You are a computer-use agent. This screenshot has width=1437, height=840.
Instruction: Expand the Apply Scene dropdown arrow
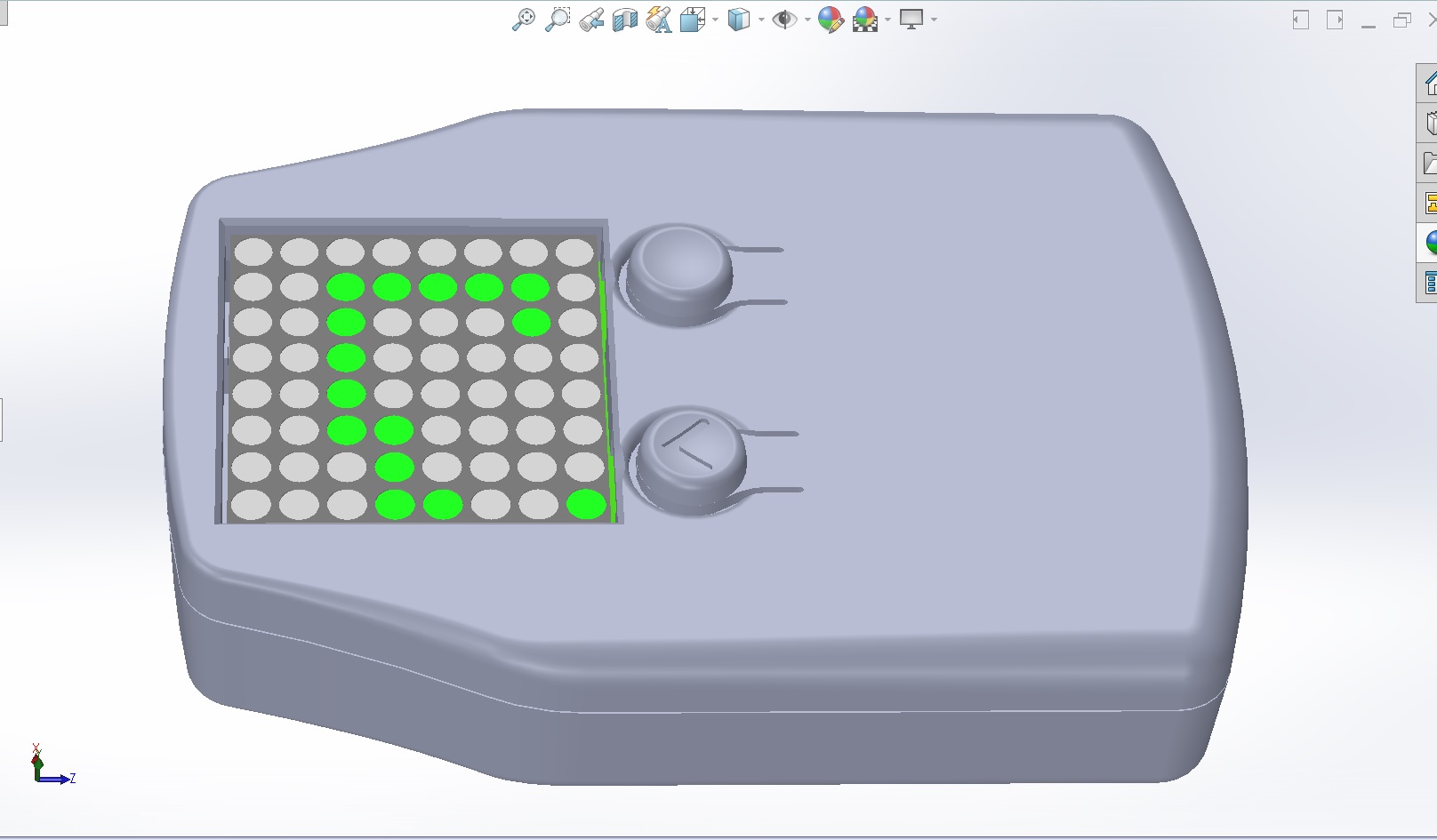click(887, 20)
